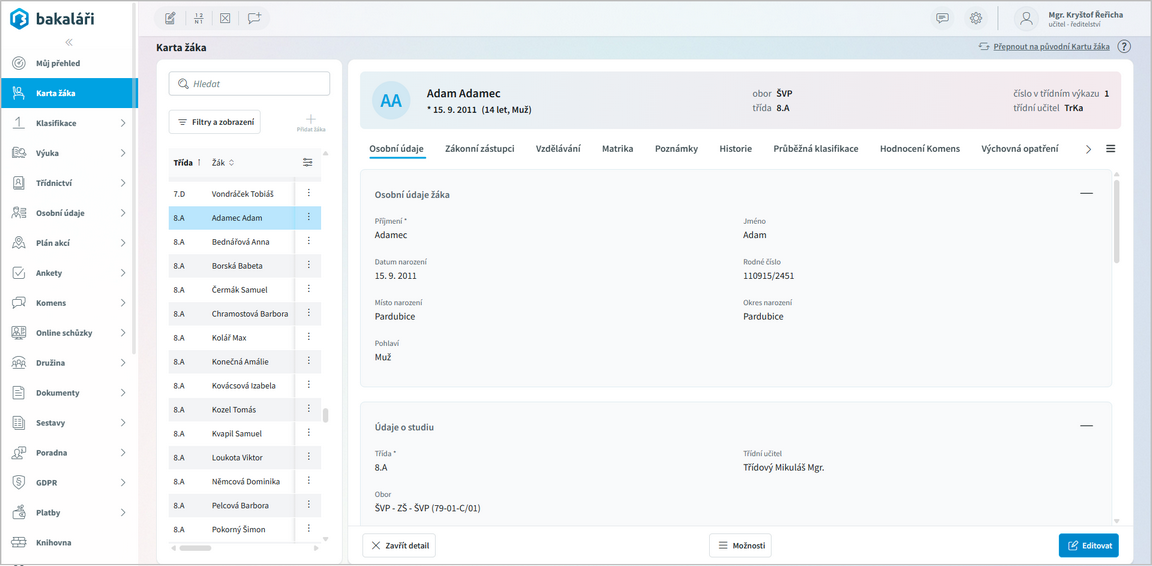
Task: Collapse the left sidebar with double chevron
Action: [x=69, y=42]
